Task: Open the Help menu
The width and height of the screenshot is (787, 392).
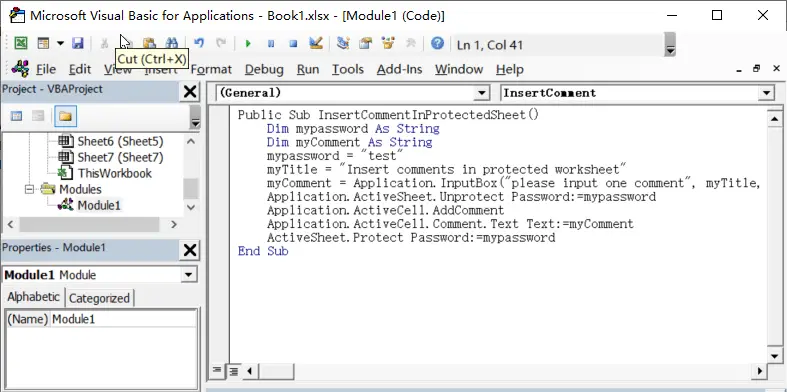Action: pos(509,69)
